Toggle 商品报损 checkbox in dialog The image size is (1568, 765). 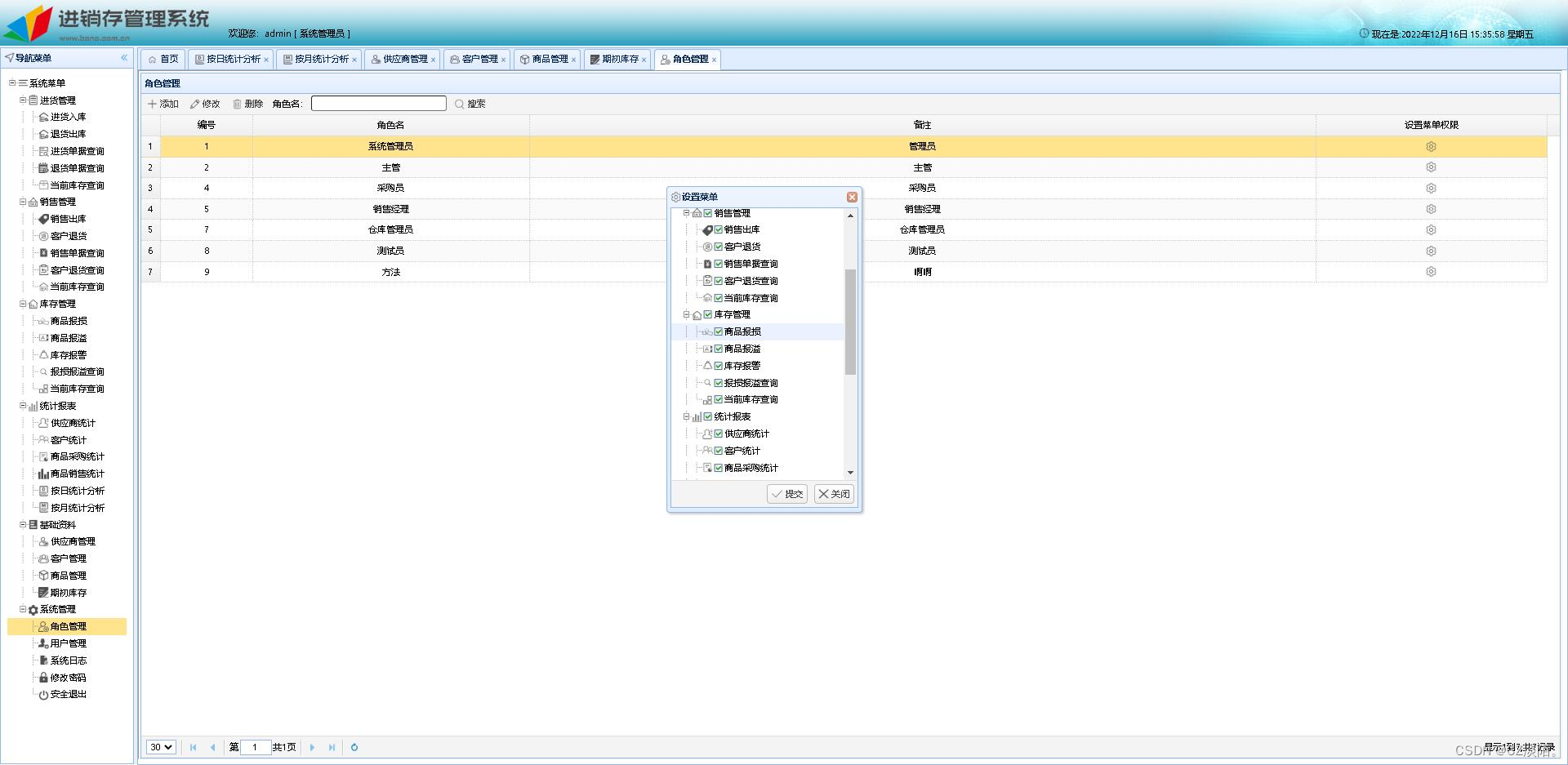[719, 331]
